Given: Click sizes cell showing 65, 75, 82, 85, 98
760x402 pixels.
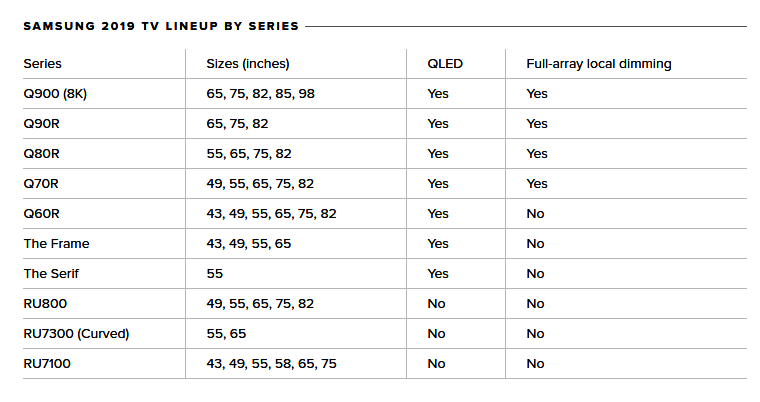Looking at the screenshot, I should [x=261, y=94].
